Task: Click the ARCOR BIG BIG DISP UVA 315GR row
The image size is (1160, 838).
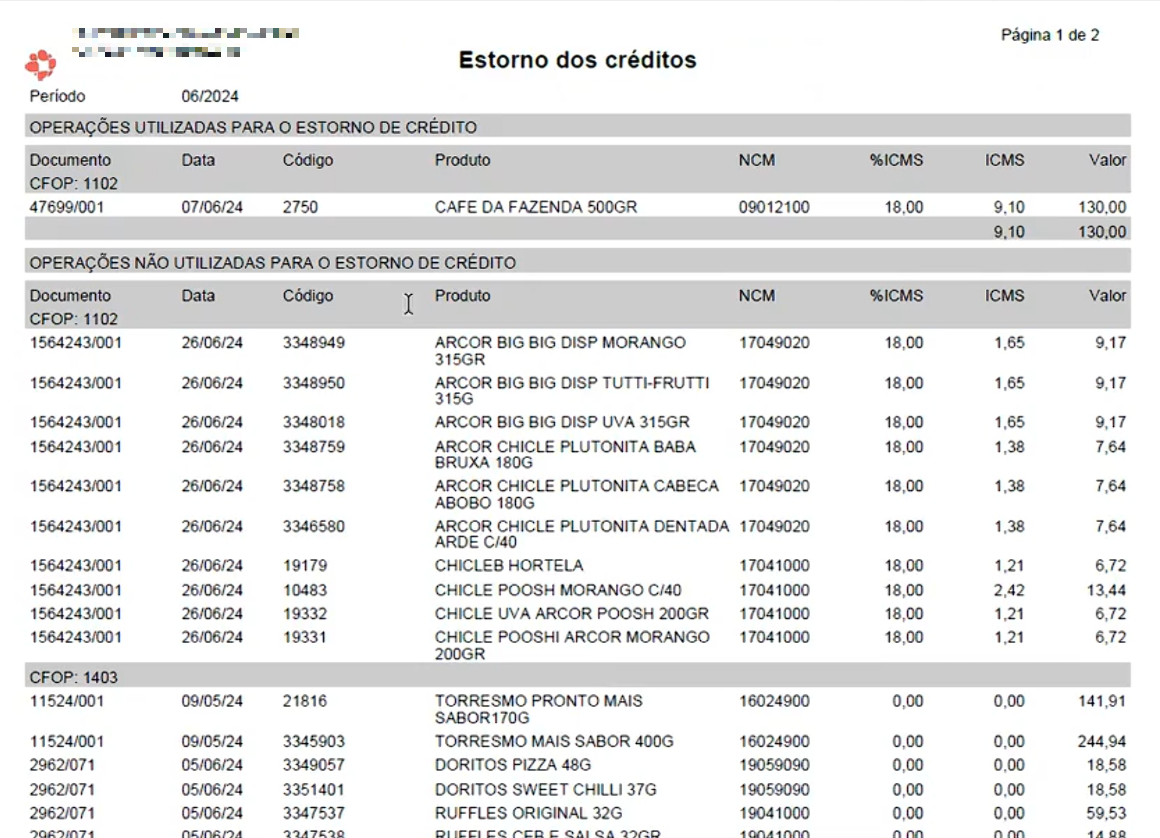Action: point(561,422)
